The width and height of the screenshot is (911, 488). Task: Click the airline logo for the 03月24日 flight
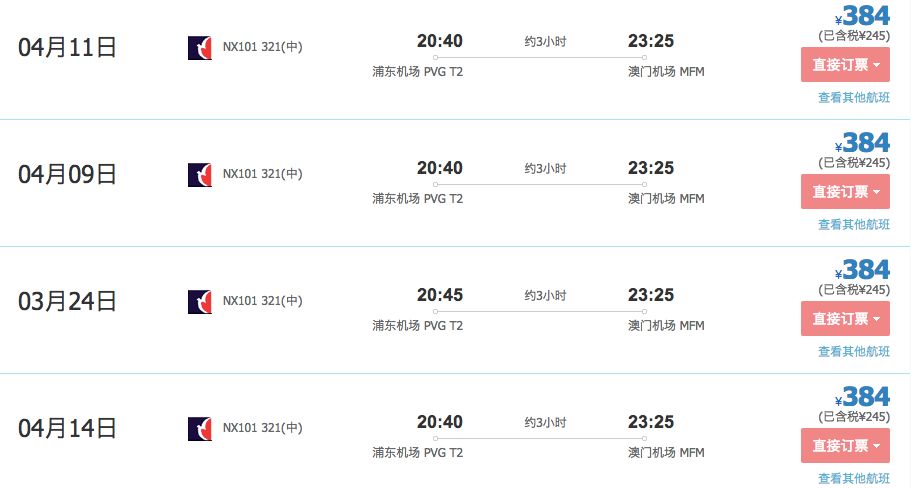pyautogui.click(x=200, y=302)
